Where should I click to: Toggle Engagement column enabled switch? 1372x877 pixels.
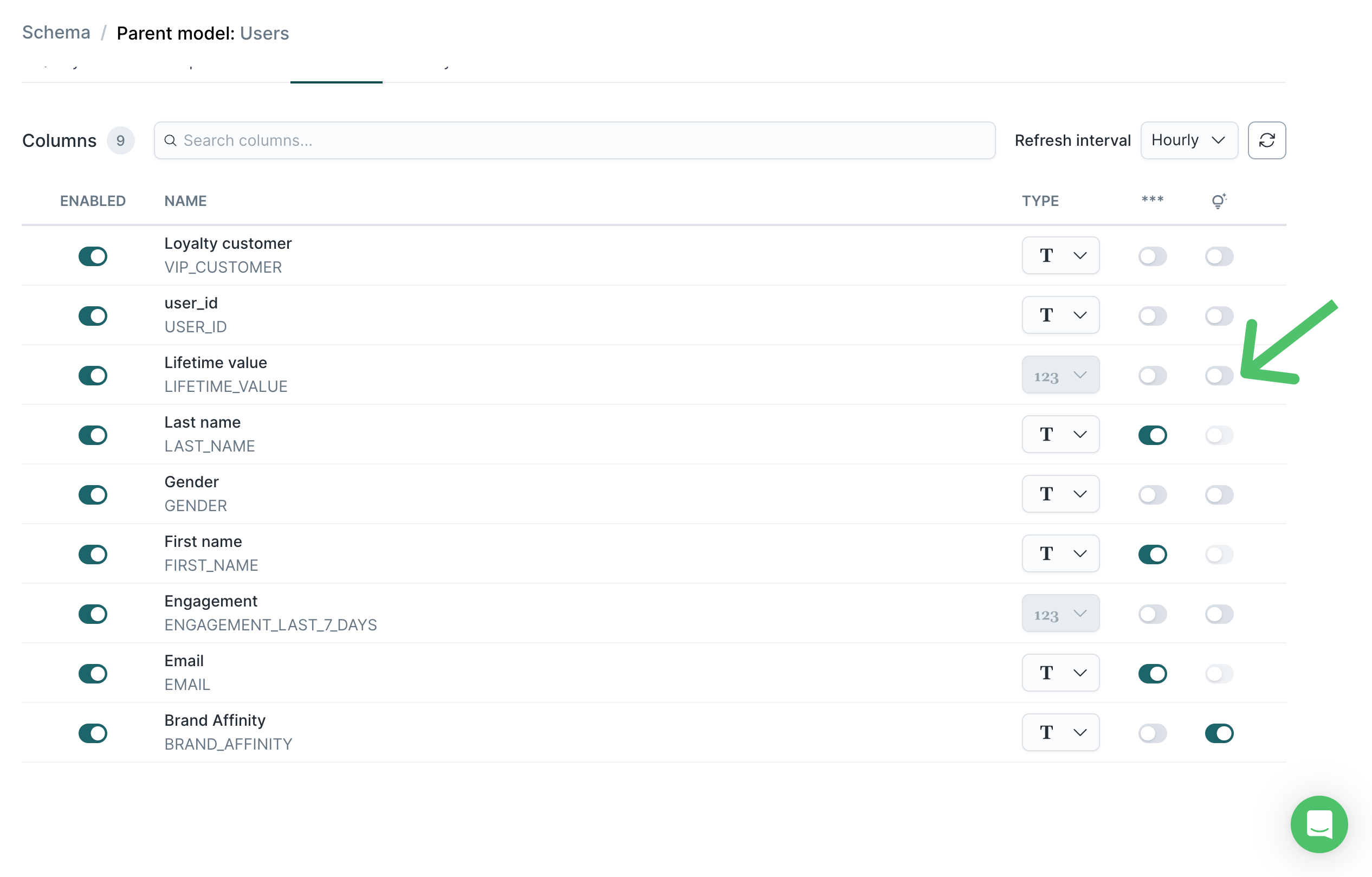pyautogui.click(x=93, y=614)
